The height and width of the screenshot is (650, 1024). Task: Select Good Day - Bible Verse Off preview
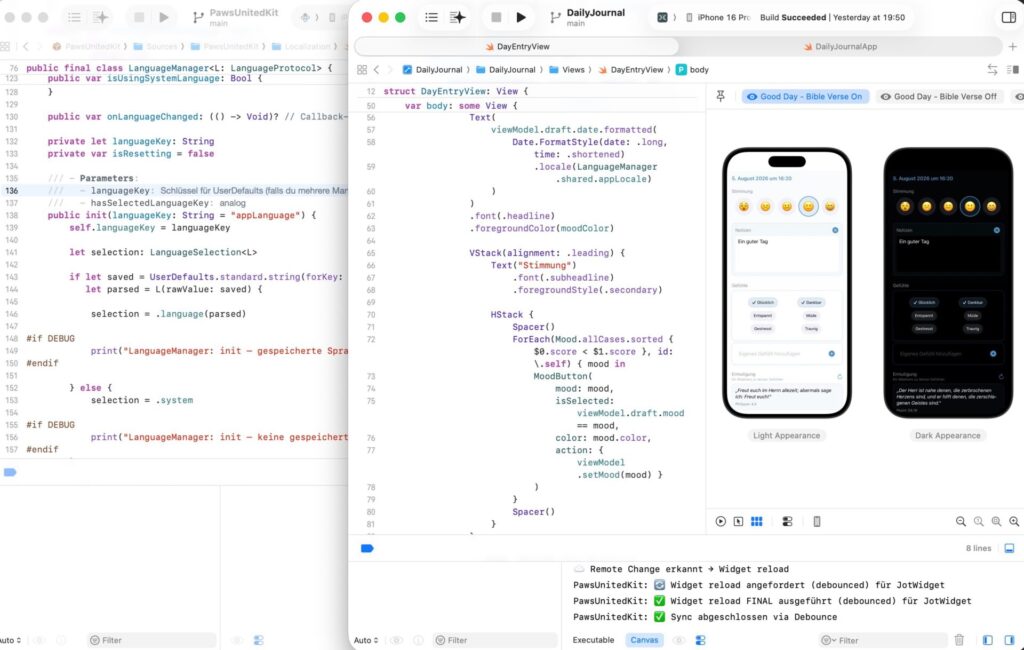click(938, 97)
